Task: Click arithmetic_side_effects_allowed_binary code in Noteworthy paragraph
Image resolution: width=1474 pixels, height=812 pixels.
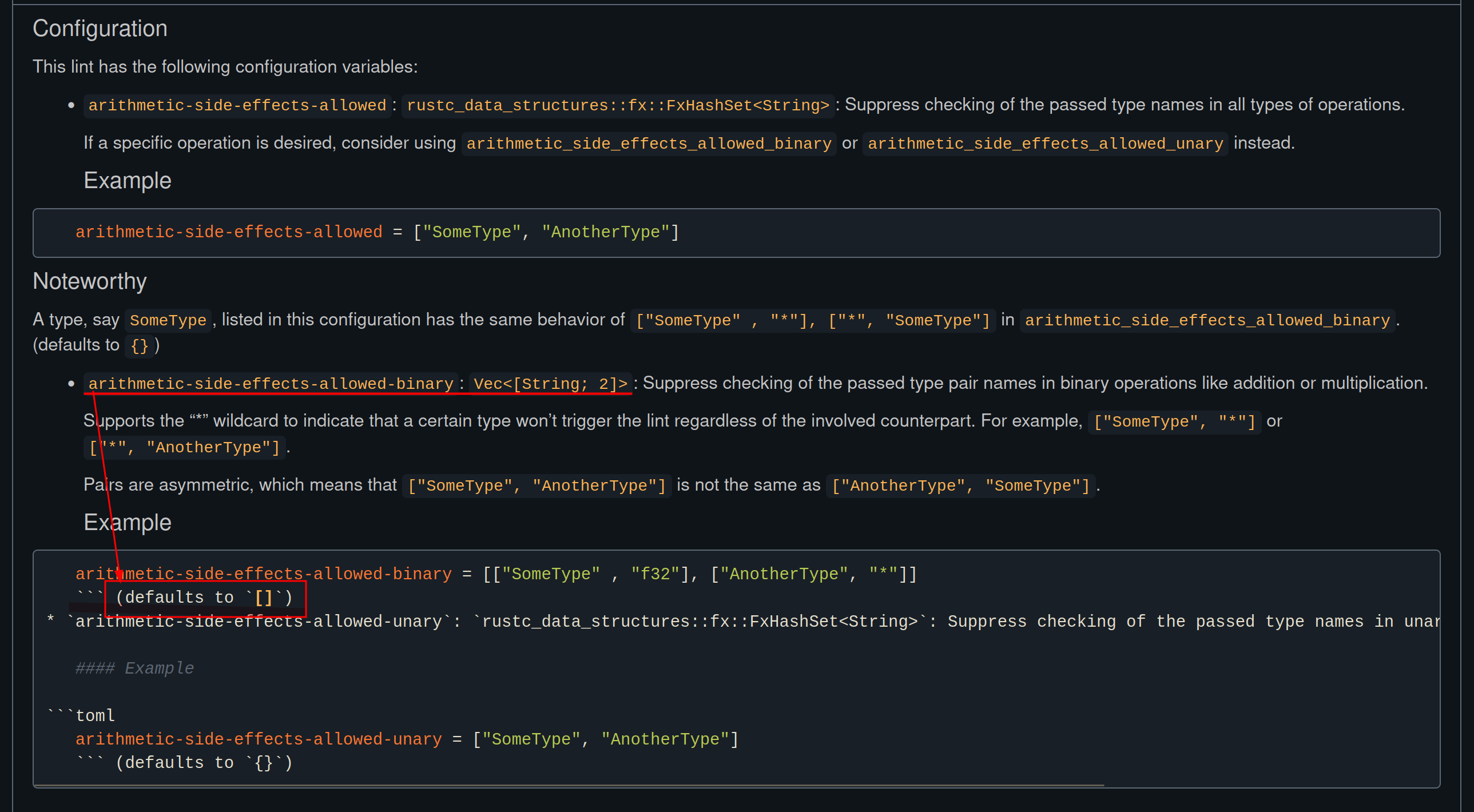Action: pos(1207,320)
